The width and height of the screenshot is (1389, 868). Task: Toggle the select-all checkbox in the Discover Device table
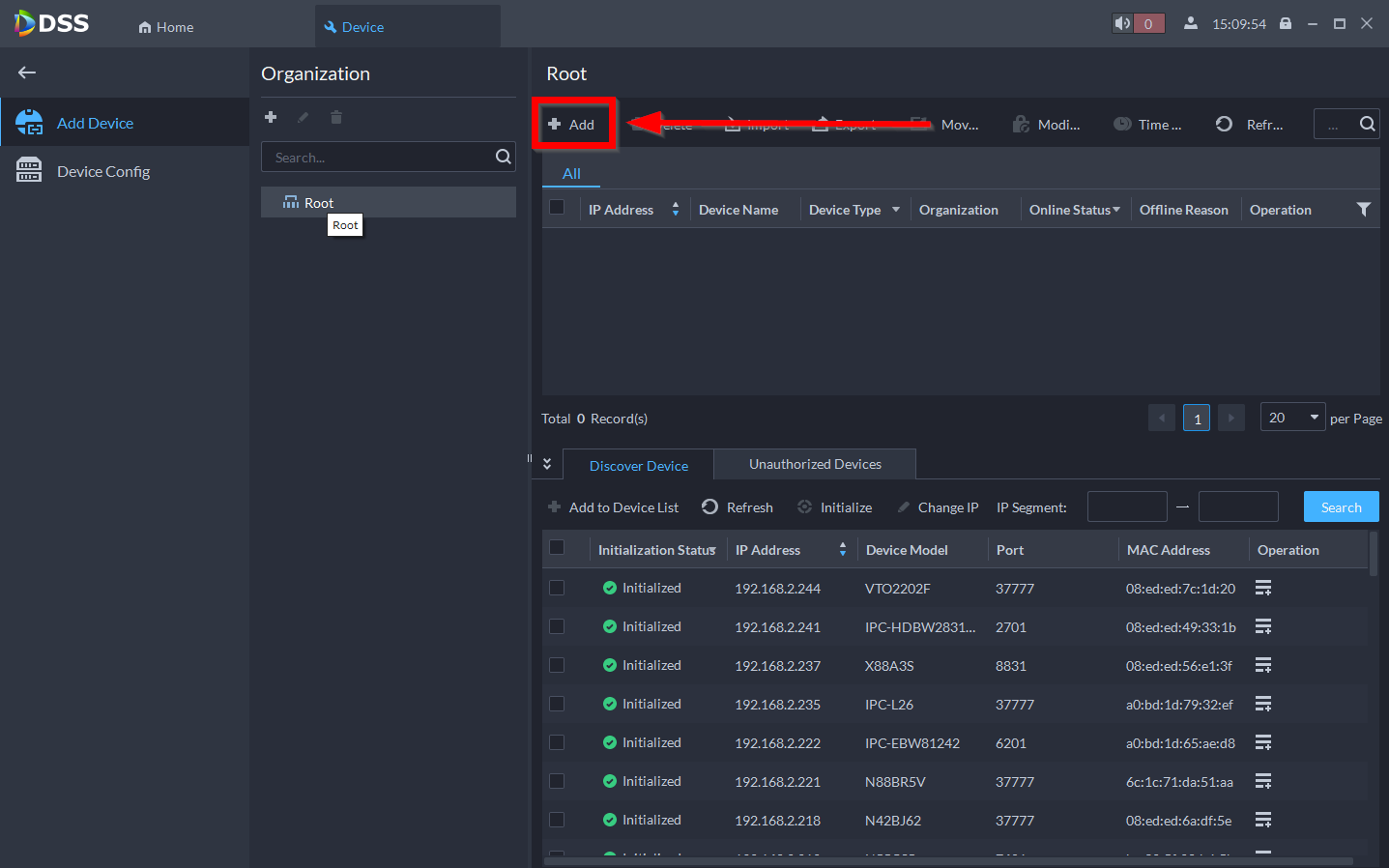pos(557,548)
